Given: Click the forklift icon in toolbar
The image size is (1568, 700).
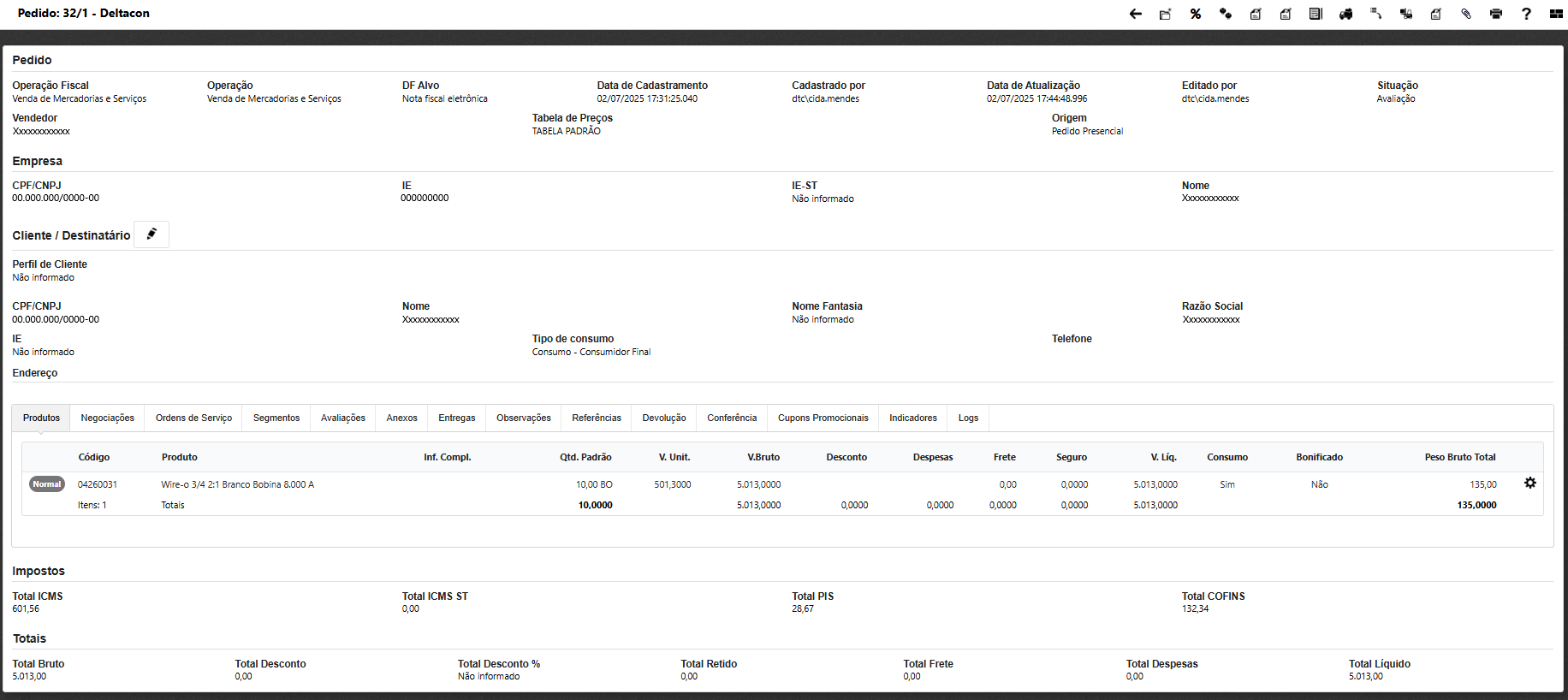Looking at the screenshot, I should pyautogui.click(x=1405, y=14).
